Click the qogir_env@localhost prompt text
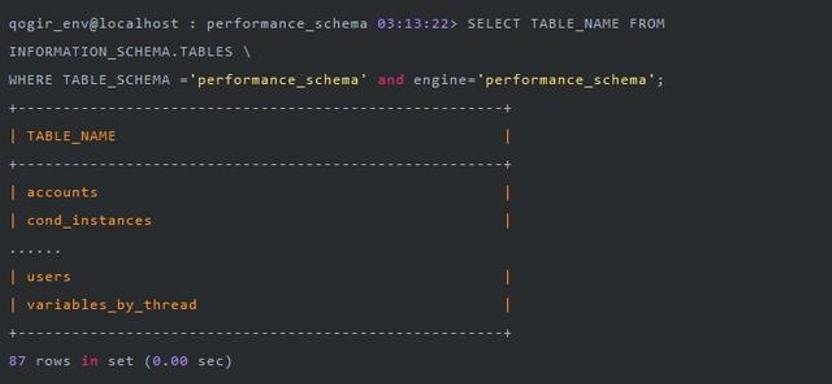The height and width of the screenshot is (384, 832). click(93, 24)
